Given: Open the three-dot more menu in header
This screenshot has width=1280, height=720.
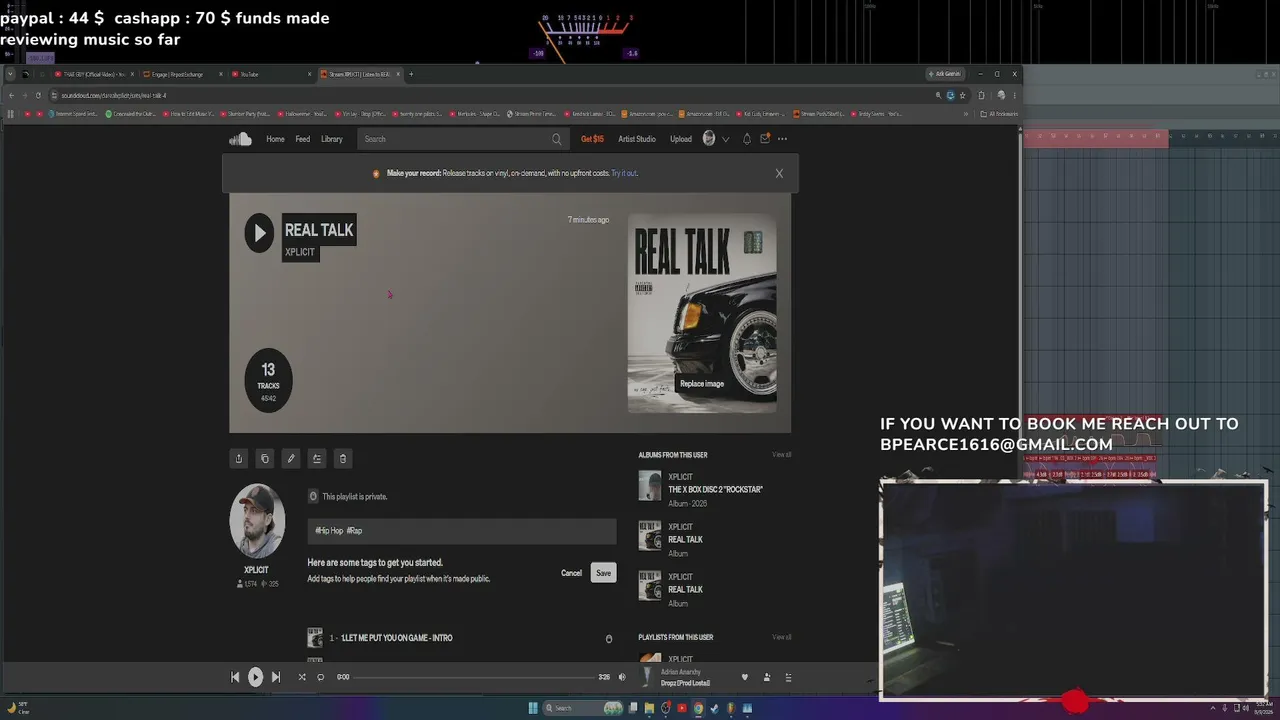Looking at the screenshot, I should 783,139.
